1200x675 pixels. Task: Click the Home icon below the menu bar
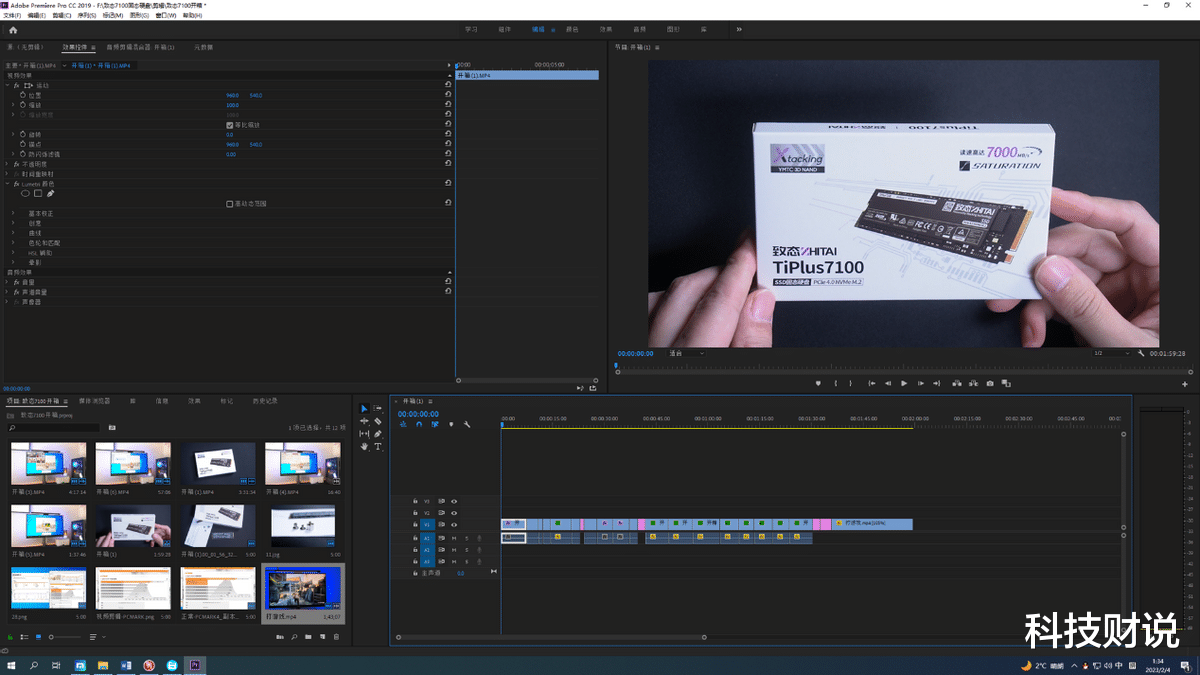pos(13,30)
